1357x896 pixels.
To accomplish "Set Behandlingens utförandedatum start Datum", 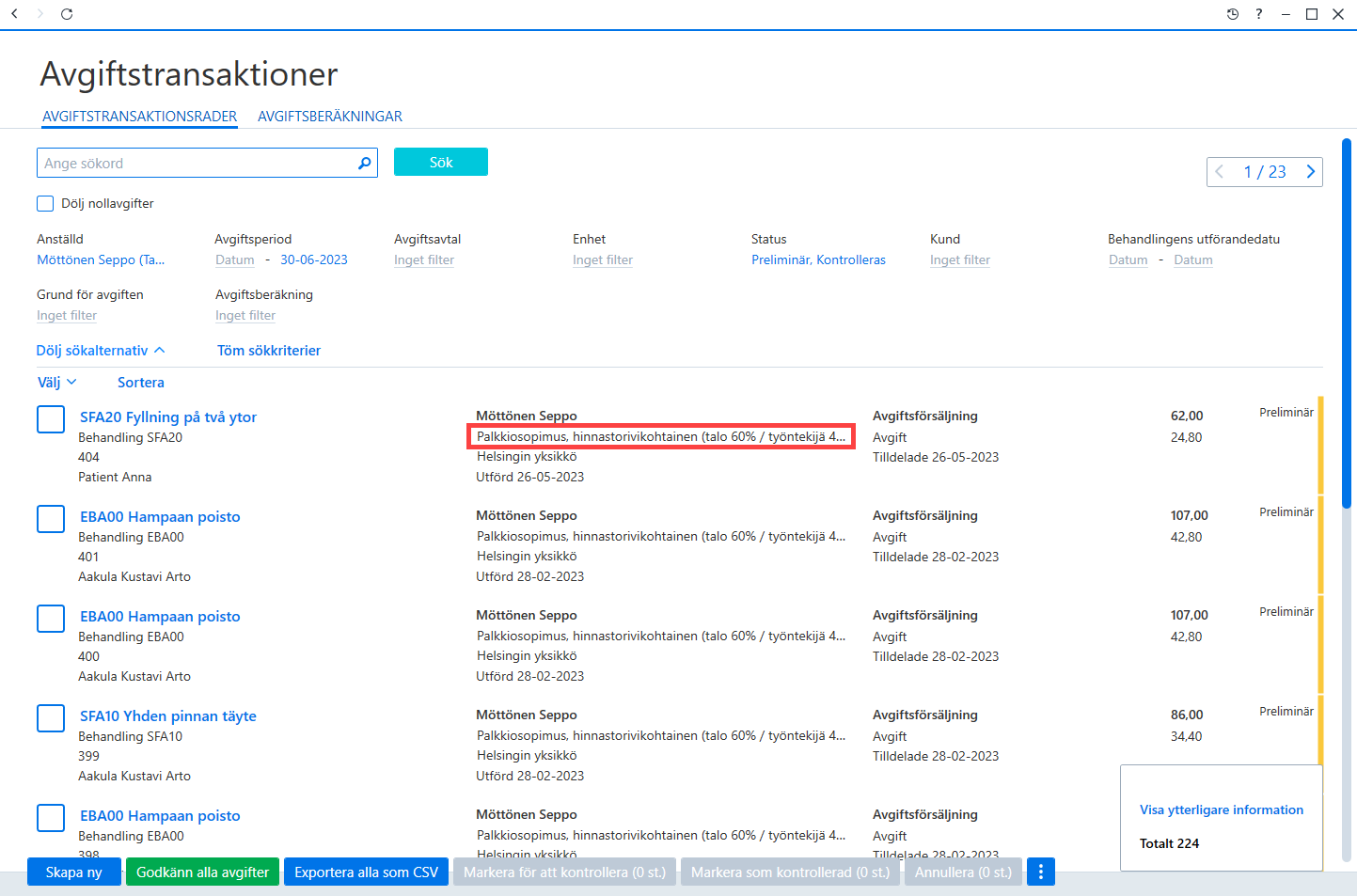I will 1128,259.
